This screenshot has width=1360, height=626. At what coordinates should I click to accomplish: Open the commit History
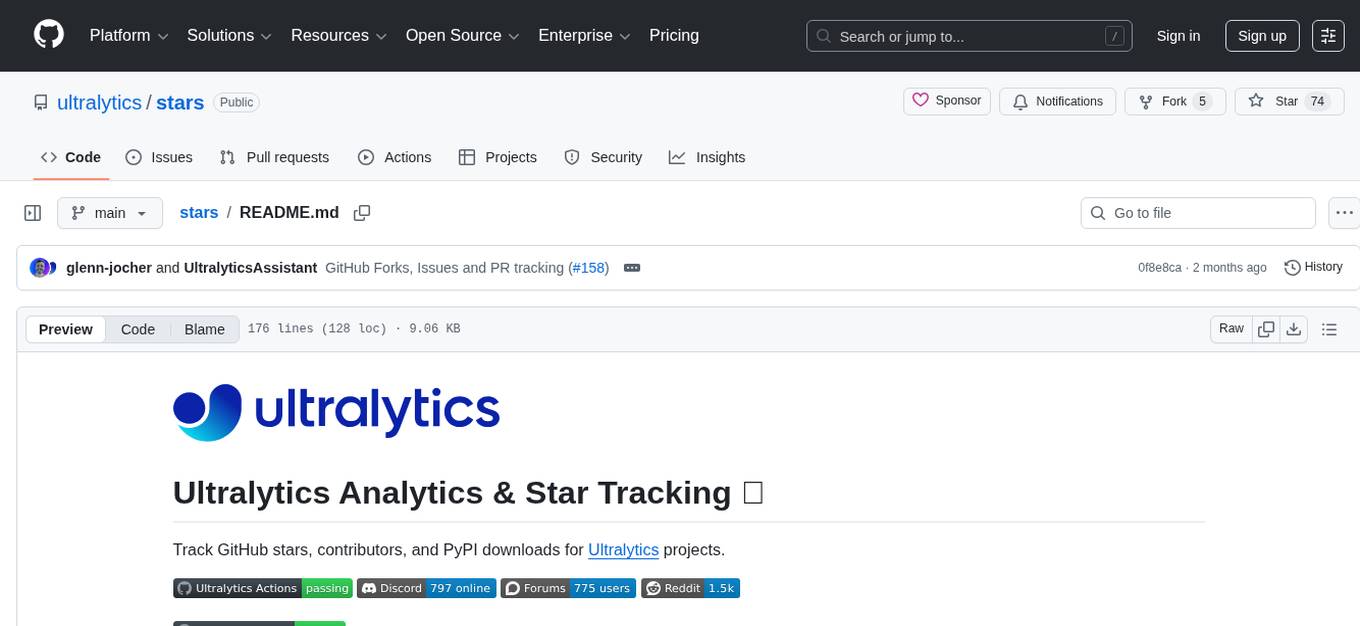[x=1313, y=267]
